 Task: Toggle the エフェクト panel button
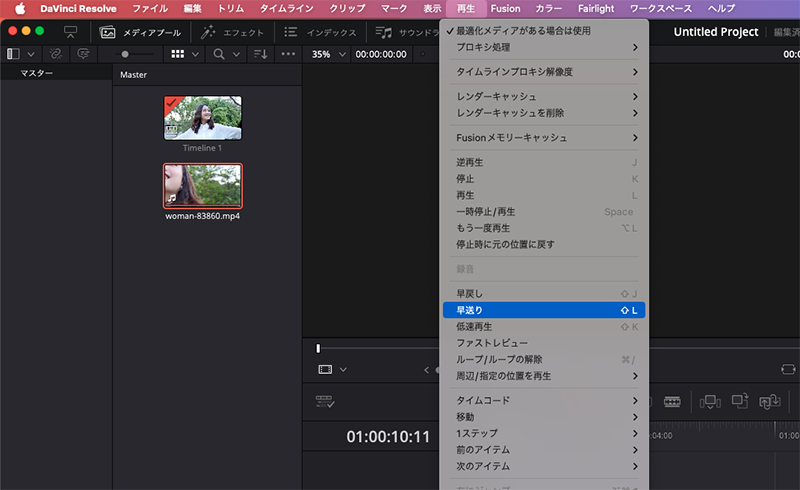click(232, 33)
